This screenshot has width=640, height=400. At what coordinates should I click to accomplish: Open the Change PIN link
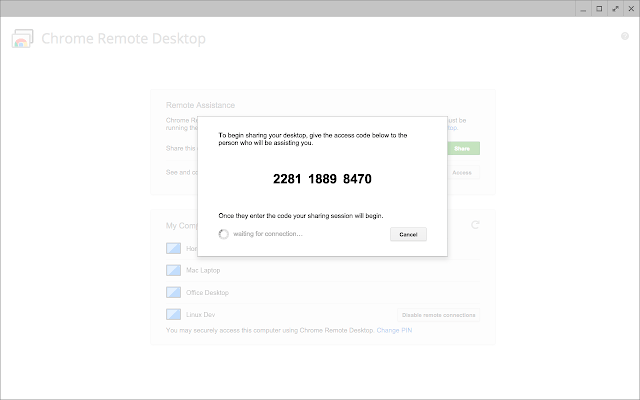(x=394, y=329)
